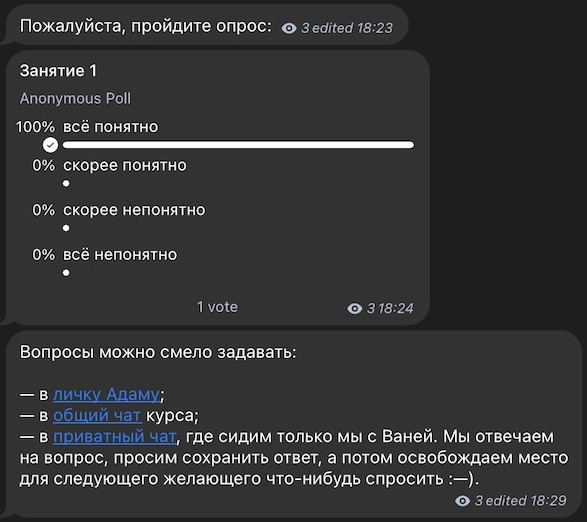This screenshot has width=587, height=522.
Task: Open the общий чат link
Action: point(97,415)
